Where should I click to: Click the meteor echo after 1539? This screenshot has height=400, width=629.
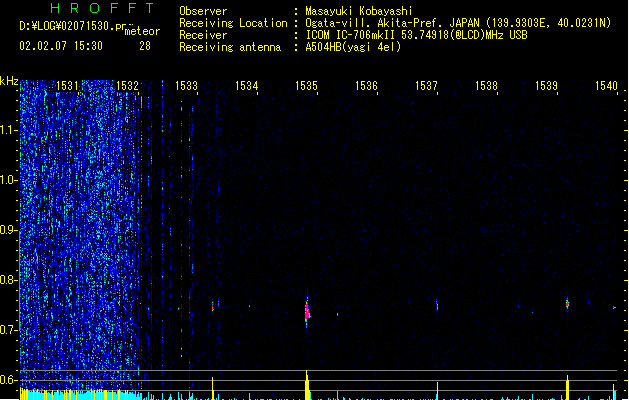coord(567,304)
